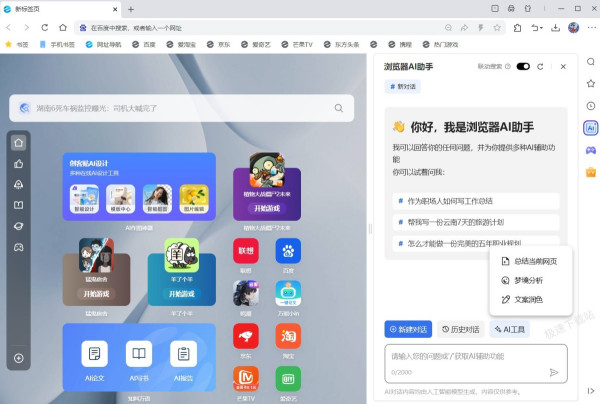Refresh the AI assistant panel
Image resolution: width=600 pixels, height=404 pixels.
(540, 67)
